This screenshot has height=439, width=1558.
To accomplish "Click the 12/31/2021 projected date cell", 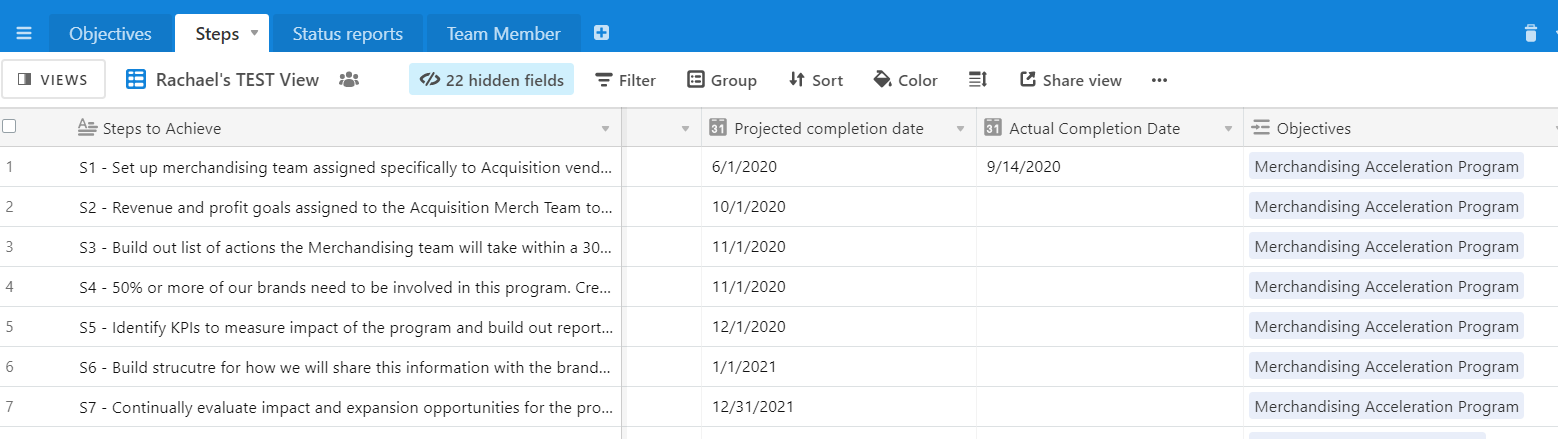I will pos(838,407).
